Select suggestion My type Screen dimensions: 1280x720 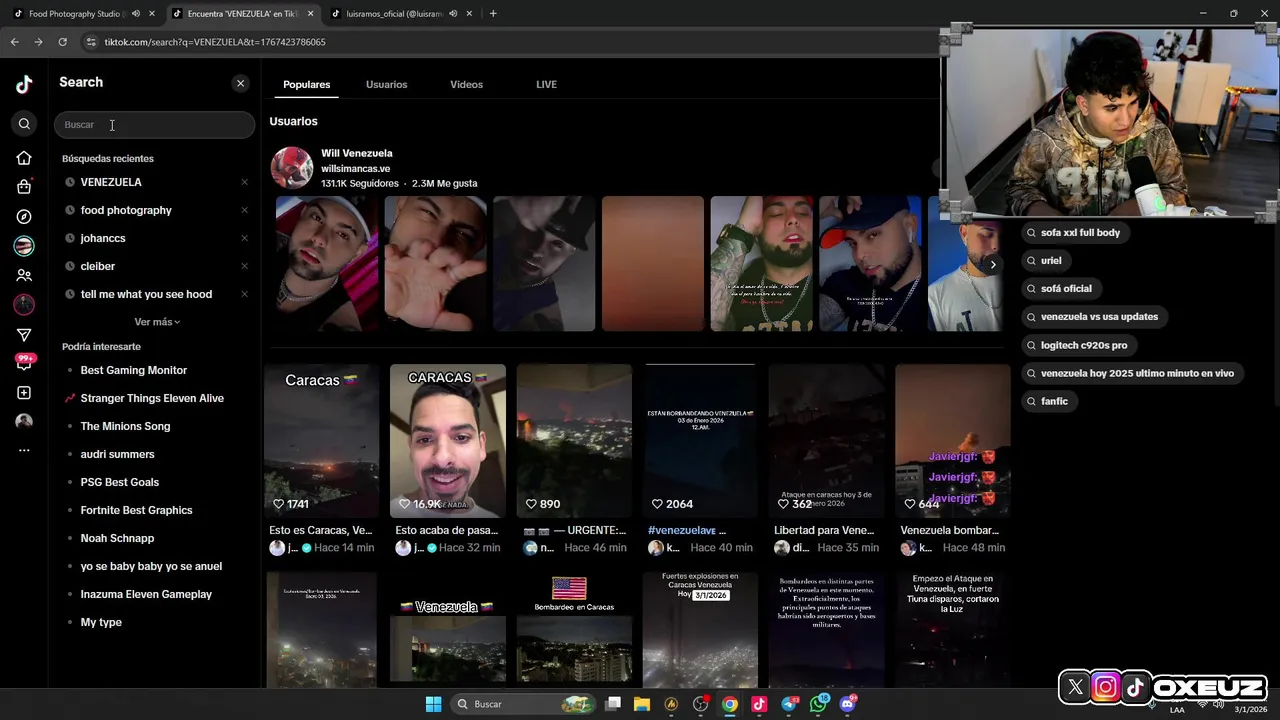point(101,622)
